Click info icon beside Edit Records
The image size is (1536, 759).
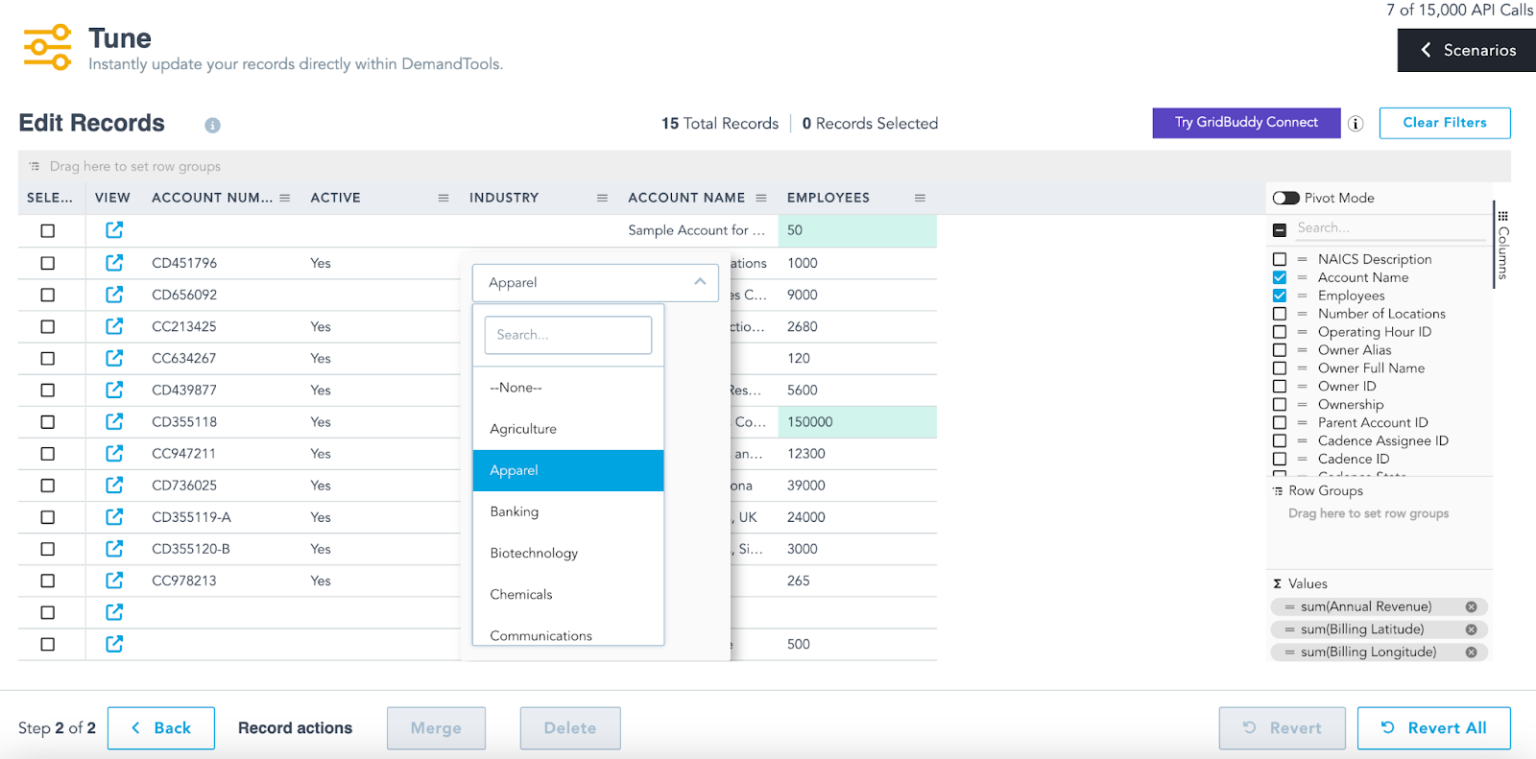pos(212,125)
